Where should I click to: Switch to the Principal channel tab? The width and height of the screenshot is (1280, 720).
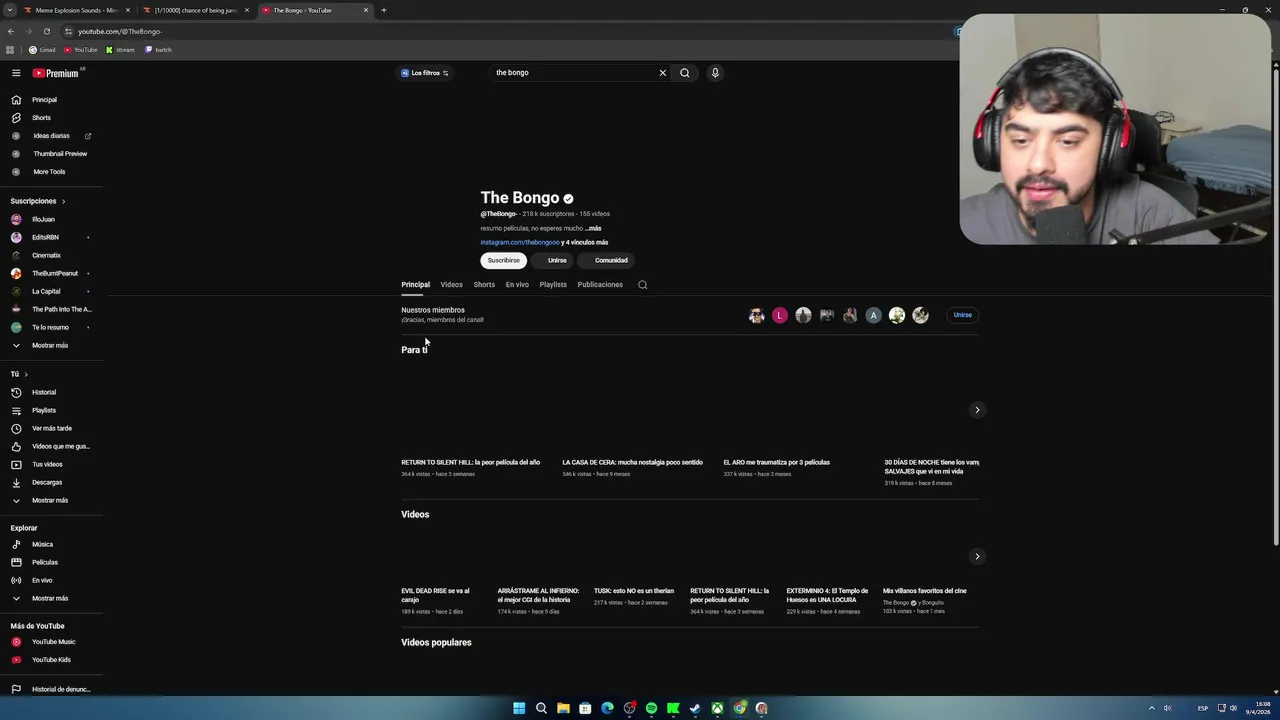click(416, 285)
